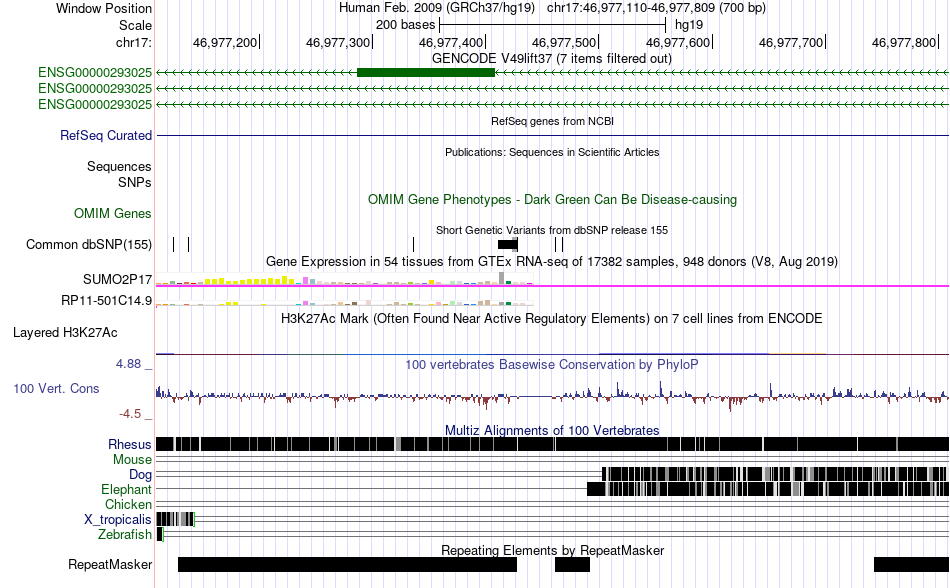
Task: Open the Layered H3K27Ac track label
Action: 65,332
